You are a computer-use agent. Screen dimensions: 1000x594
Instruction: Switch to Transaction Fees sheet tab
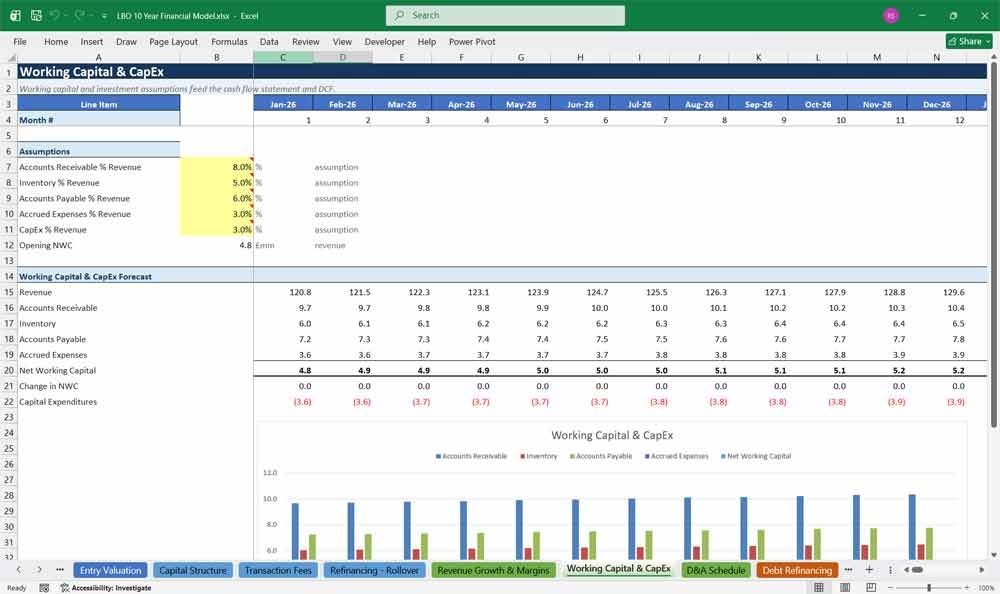coord(278,570)
